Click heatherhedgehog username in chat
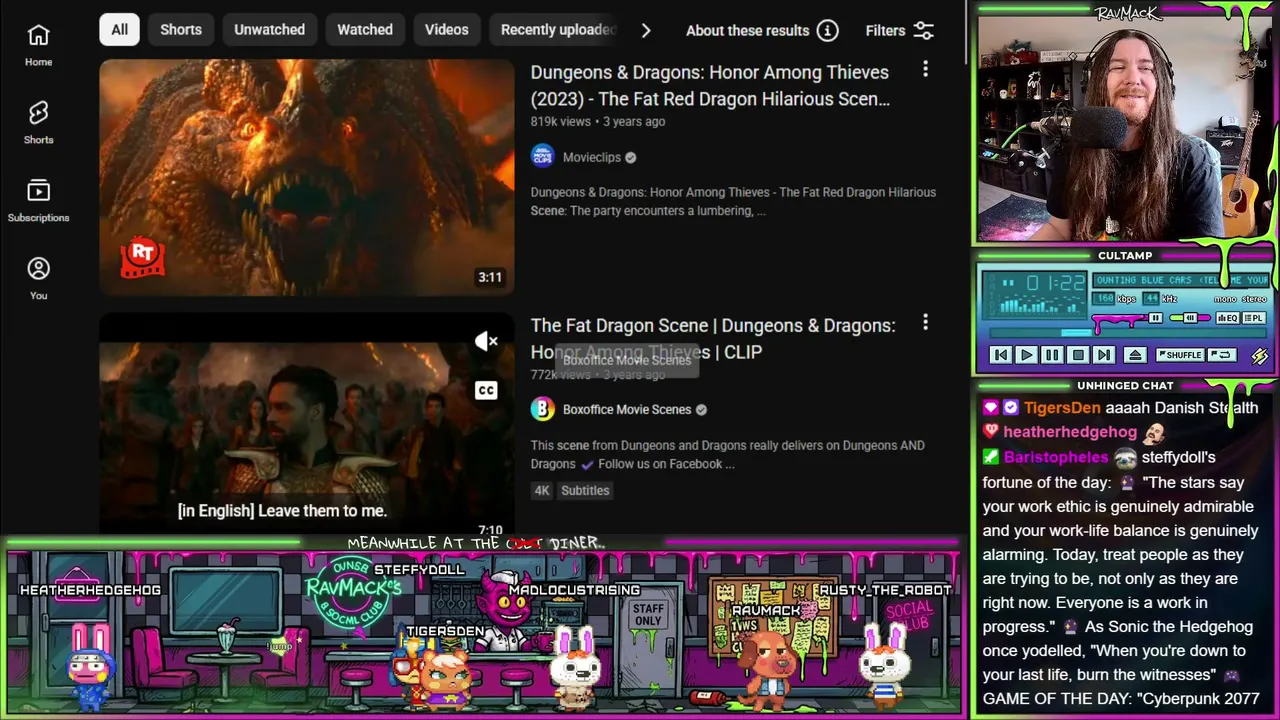The height and width of the screenshot is (720, 1280). [x=1070, y=432]
